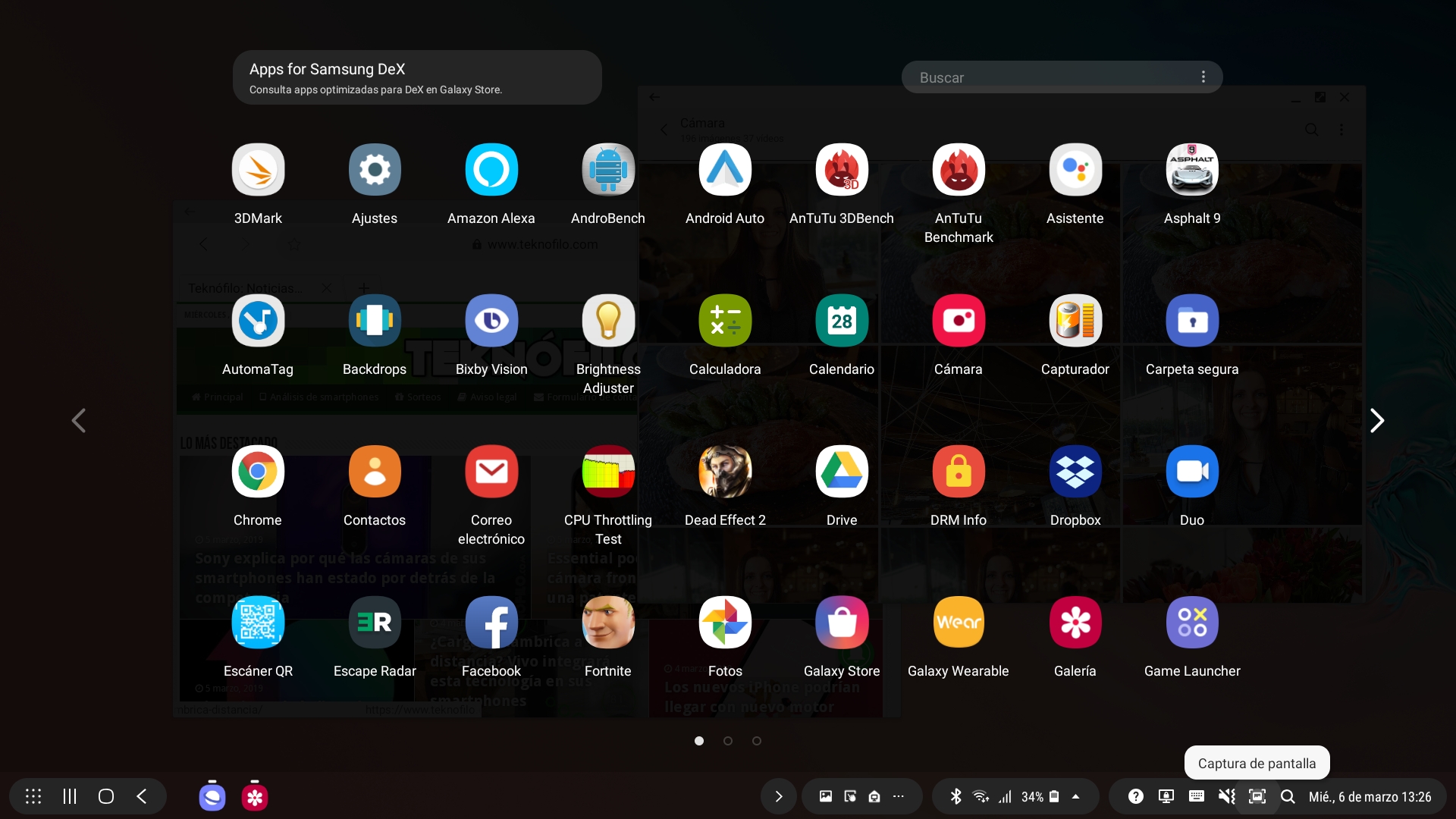1456x819 pixels.
Task: Expand notification icons arrow in taskbar
Action: (x=778, y=796)
